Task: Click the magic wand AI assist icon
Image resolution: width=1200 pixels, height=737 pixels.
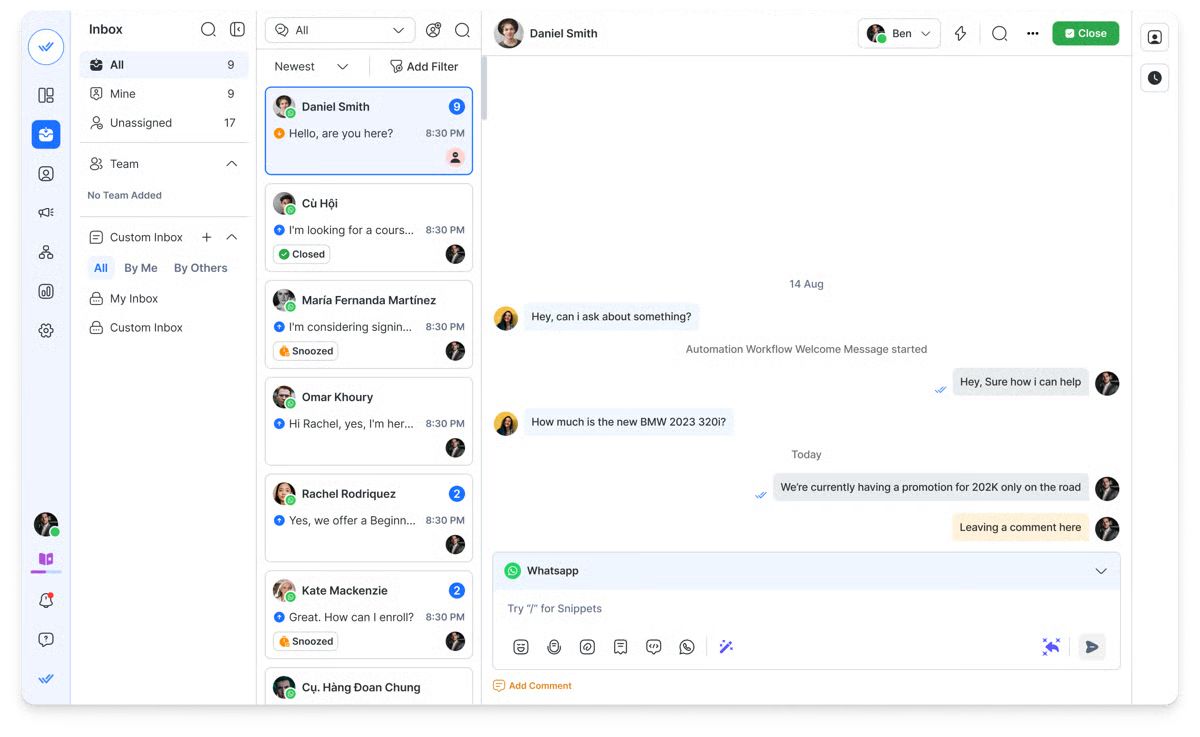Action: pyautogui.click(x=726, y=647)
